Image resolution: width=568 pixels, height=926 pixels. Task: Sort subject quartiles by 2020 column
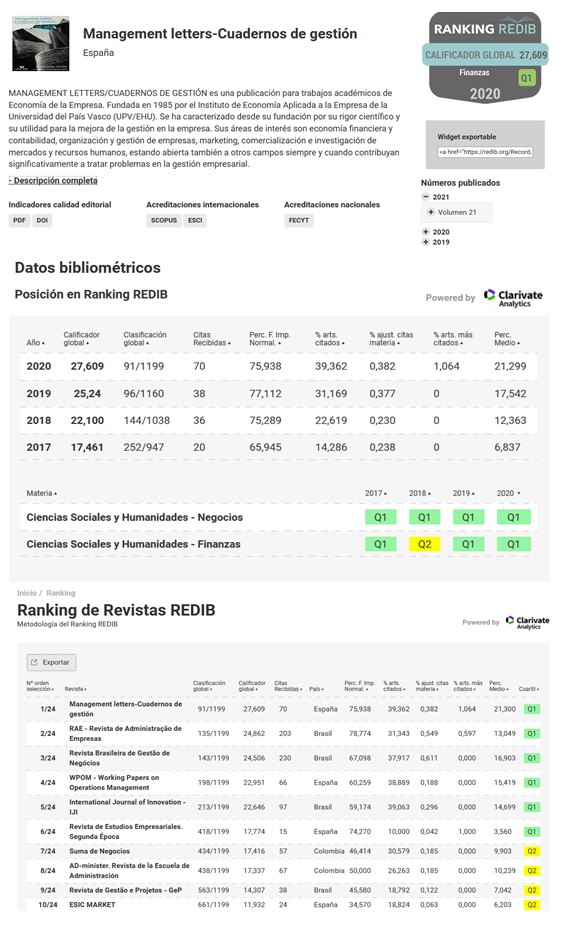pos(508,493)
